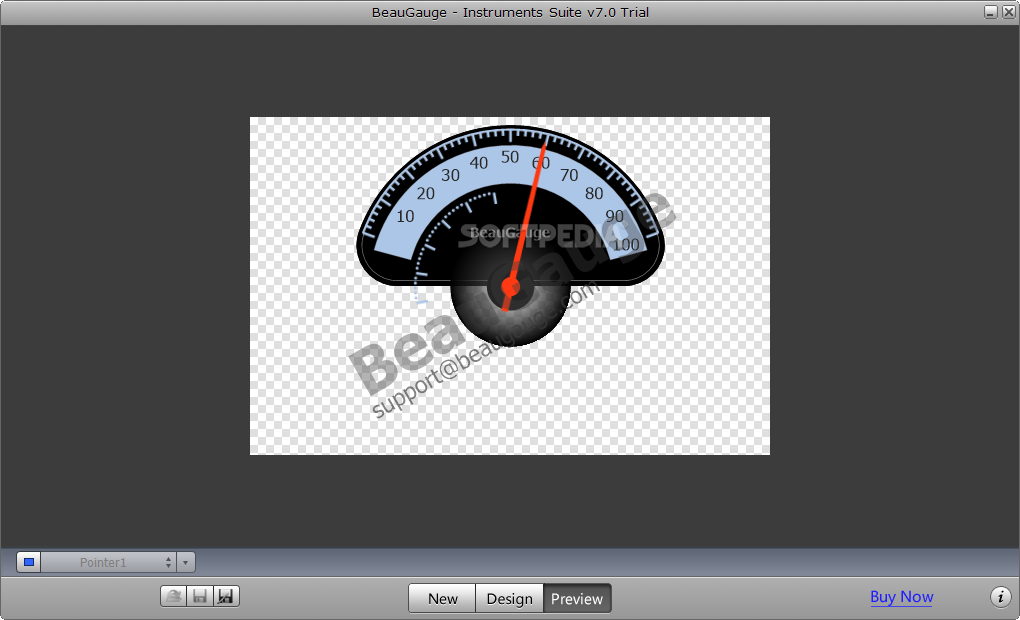Open the Buy Now link
Viewport: 1020px width, 620px height.
902,597
